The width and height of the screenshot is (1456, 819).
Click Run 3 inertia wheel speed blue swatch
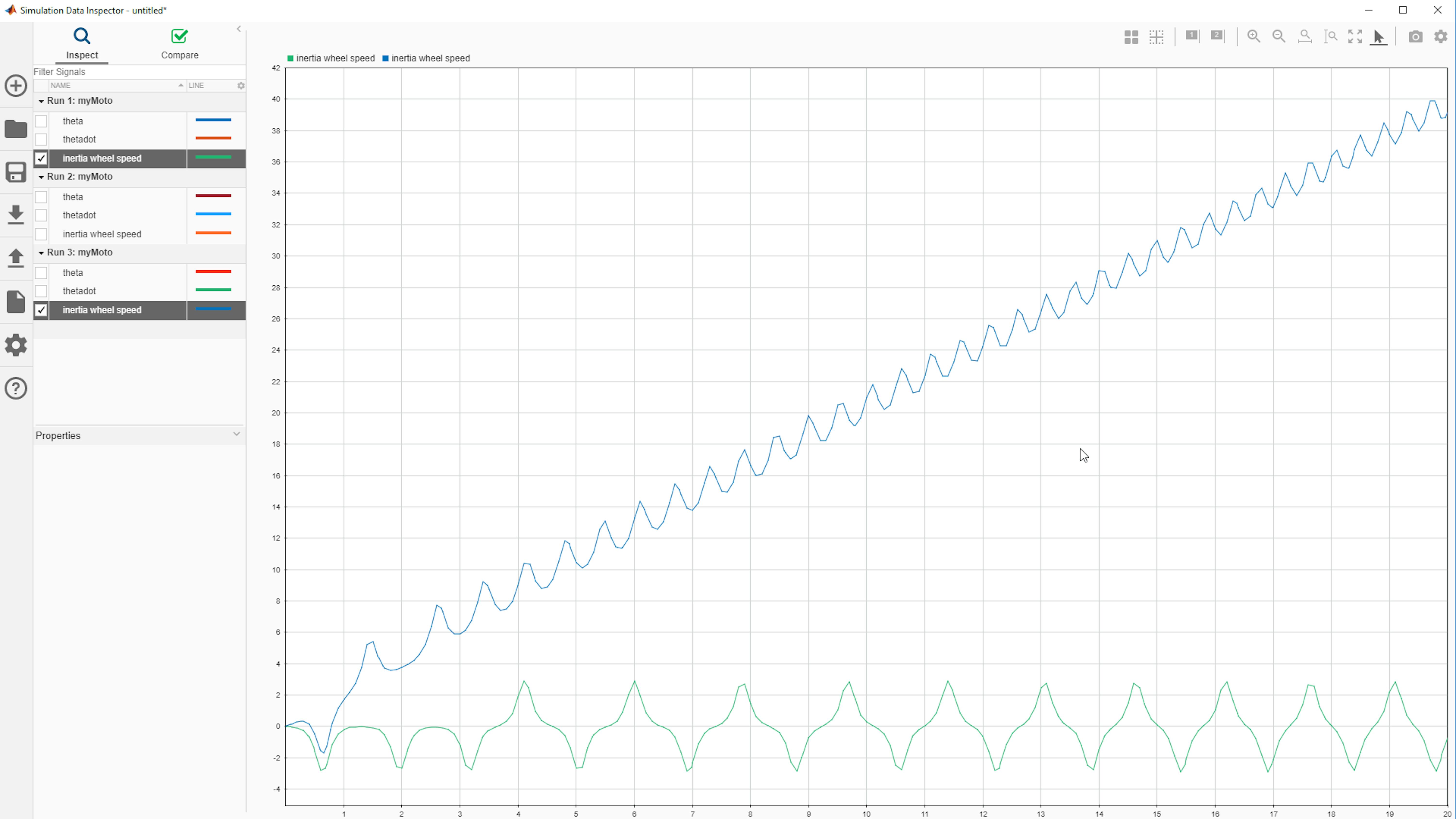(x=213, y=309)
